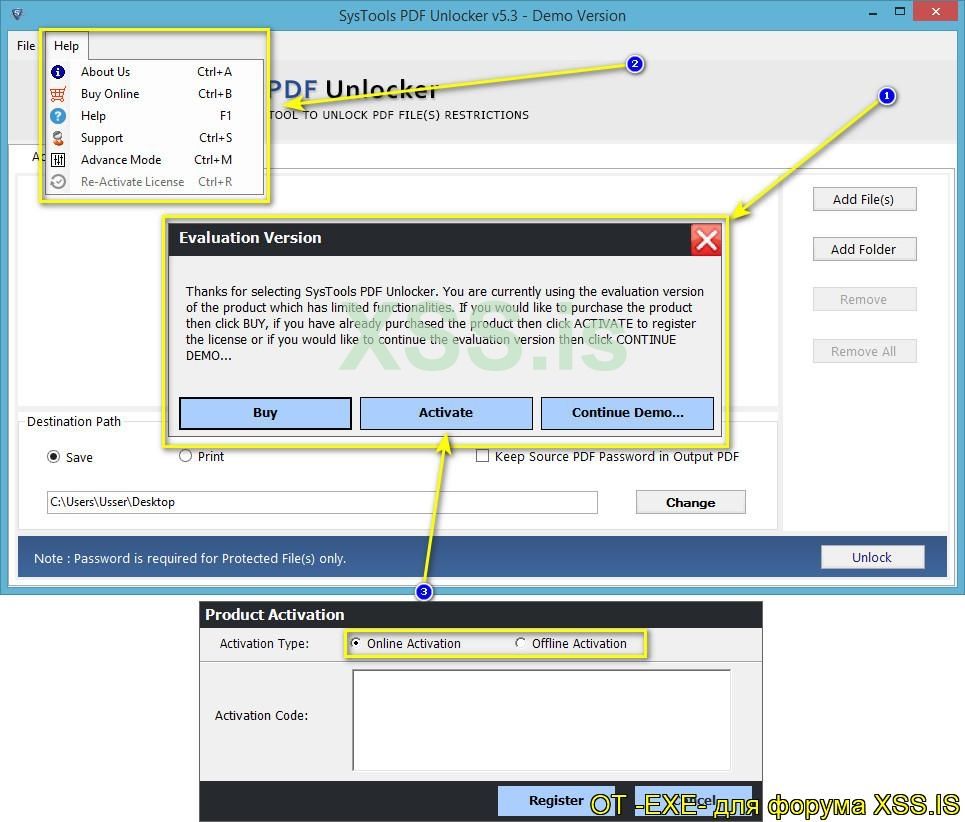
Task: Click the Remove button
Action: pyautogui.click(x=864, y=300)
